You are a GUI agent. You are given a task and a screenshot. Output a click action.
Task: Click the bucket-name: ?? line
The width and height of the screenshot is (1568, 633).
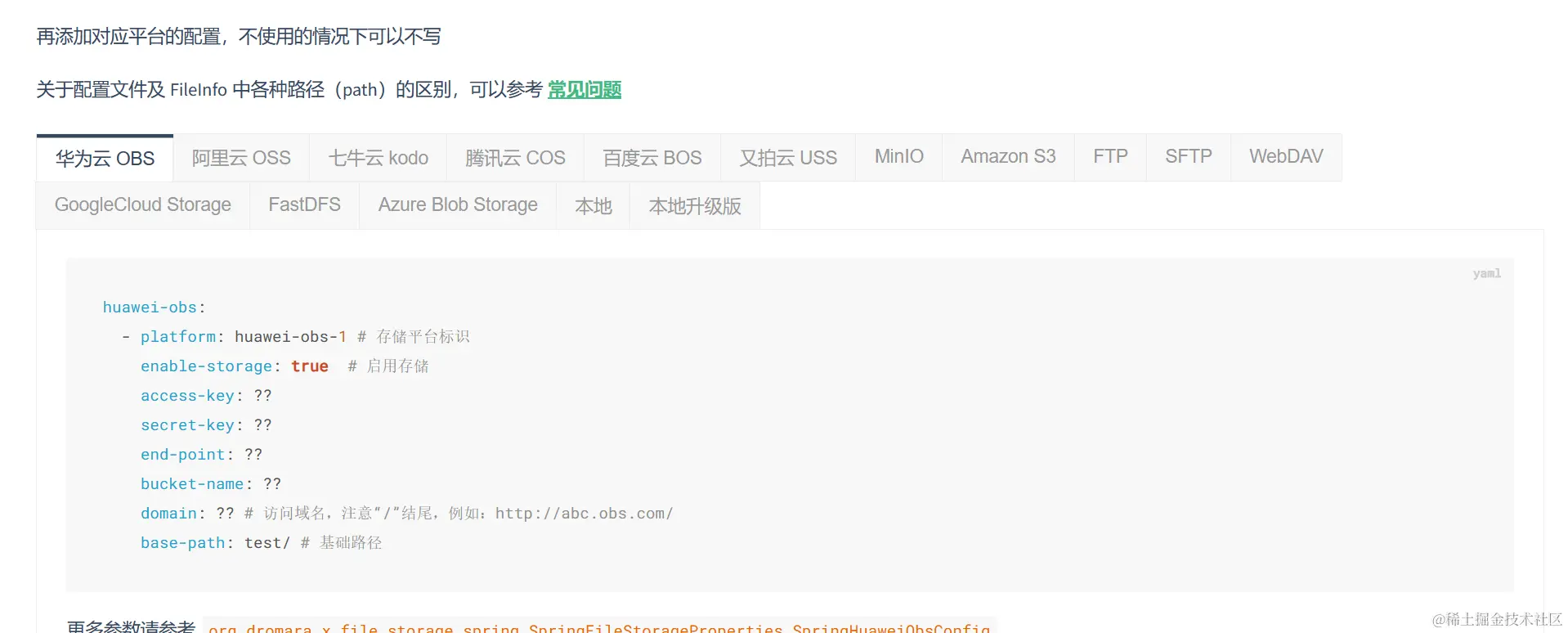pos(211,484)
